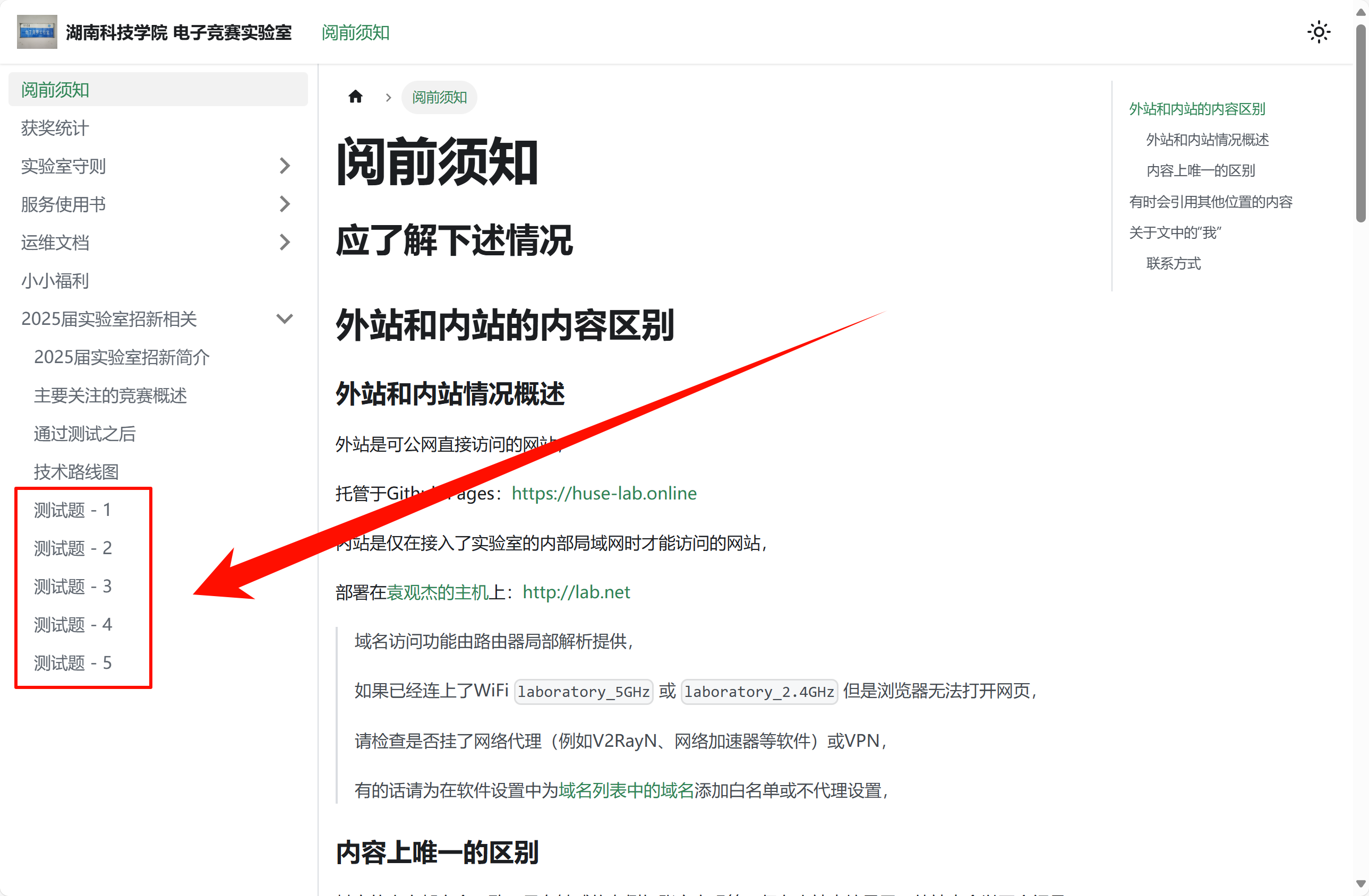Click the home breadcrumb icon
Viewport: 1369px width, 896px height.
pyautogui.click(x=355, y=97)
